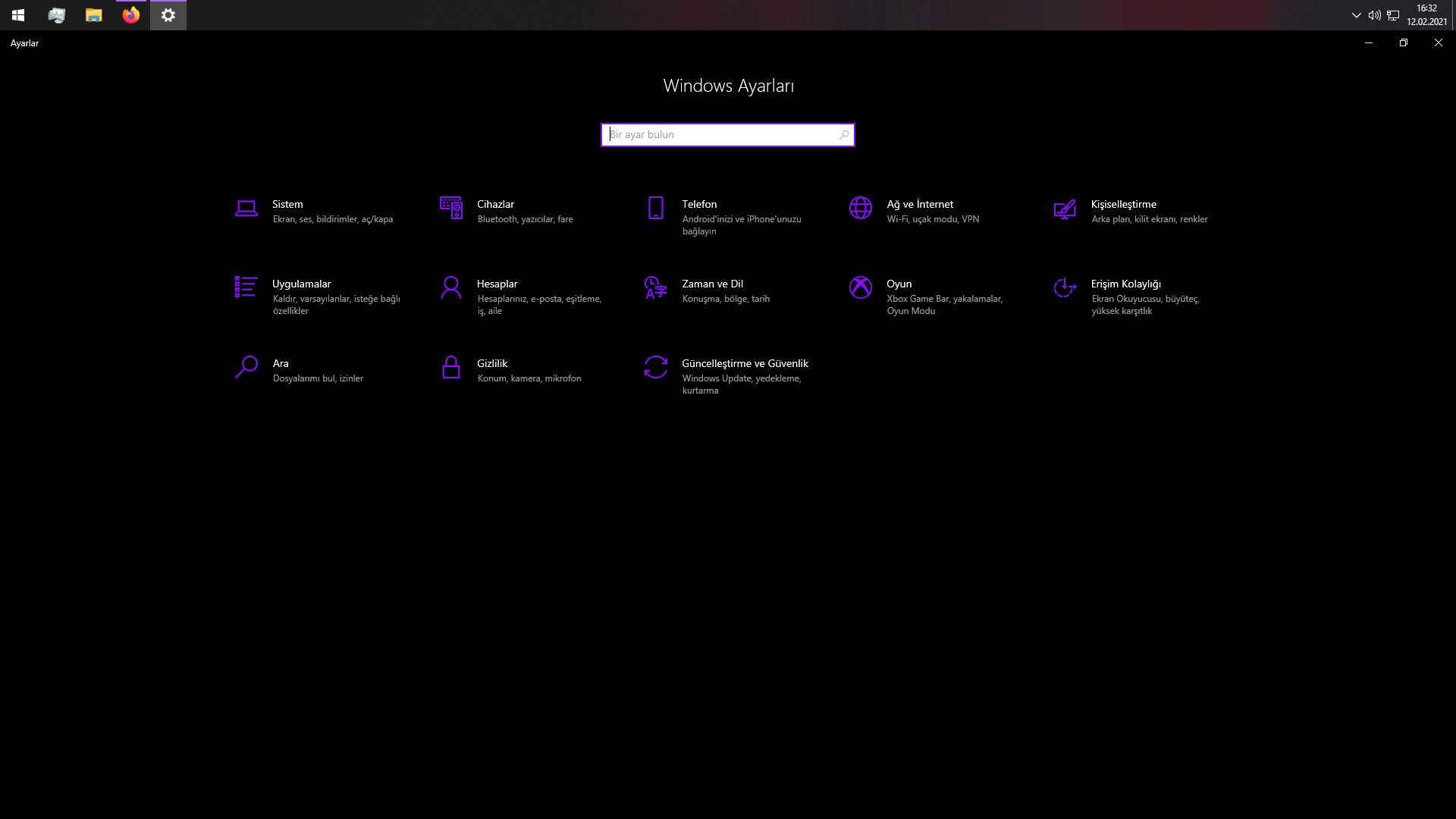The image size is (1456, 819).
Task: Open Güncelleştirme ve Güvenlik sync arrows icon
Action: 655,367
